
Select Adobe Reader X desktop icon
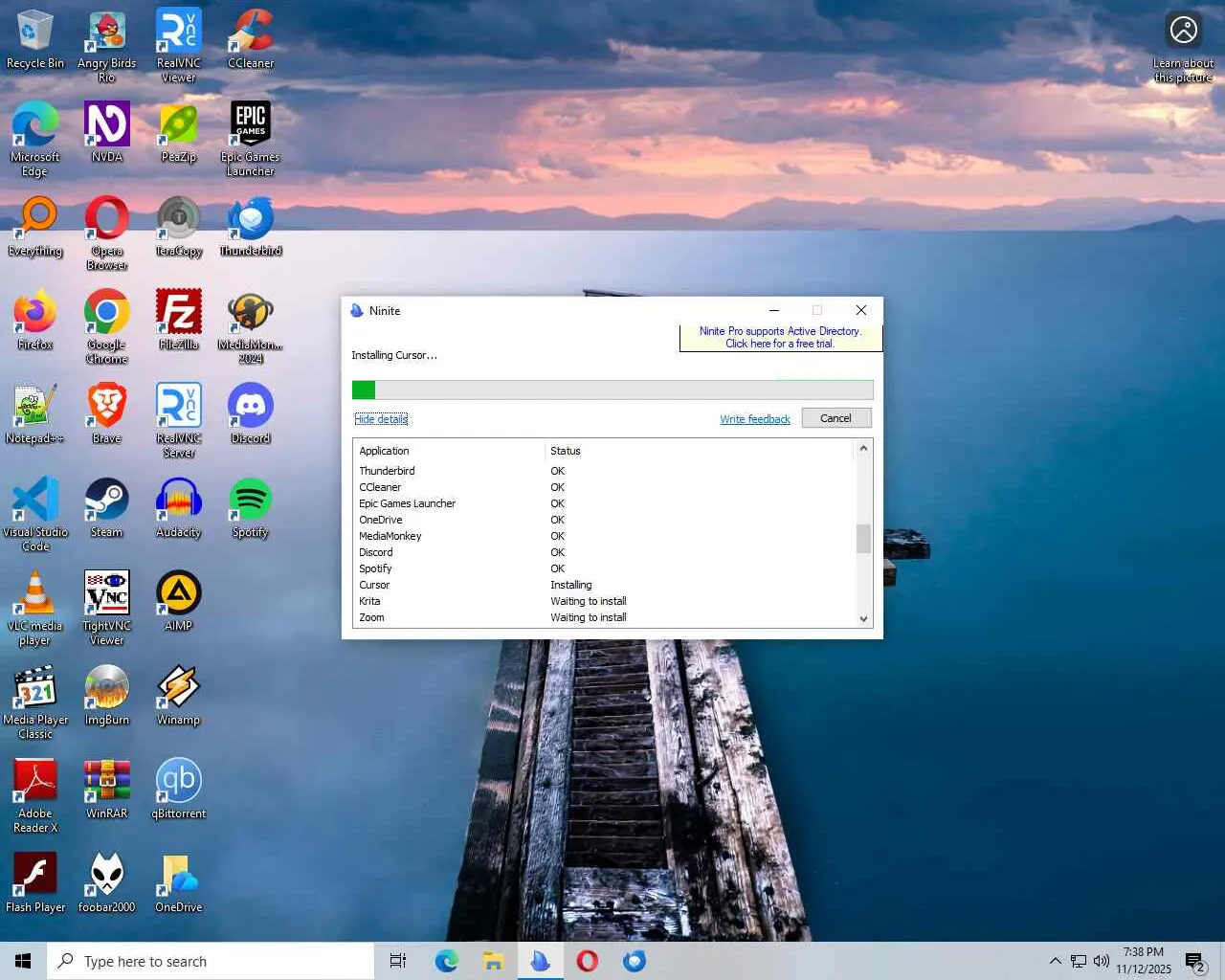point(35,795)
